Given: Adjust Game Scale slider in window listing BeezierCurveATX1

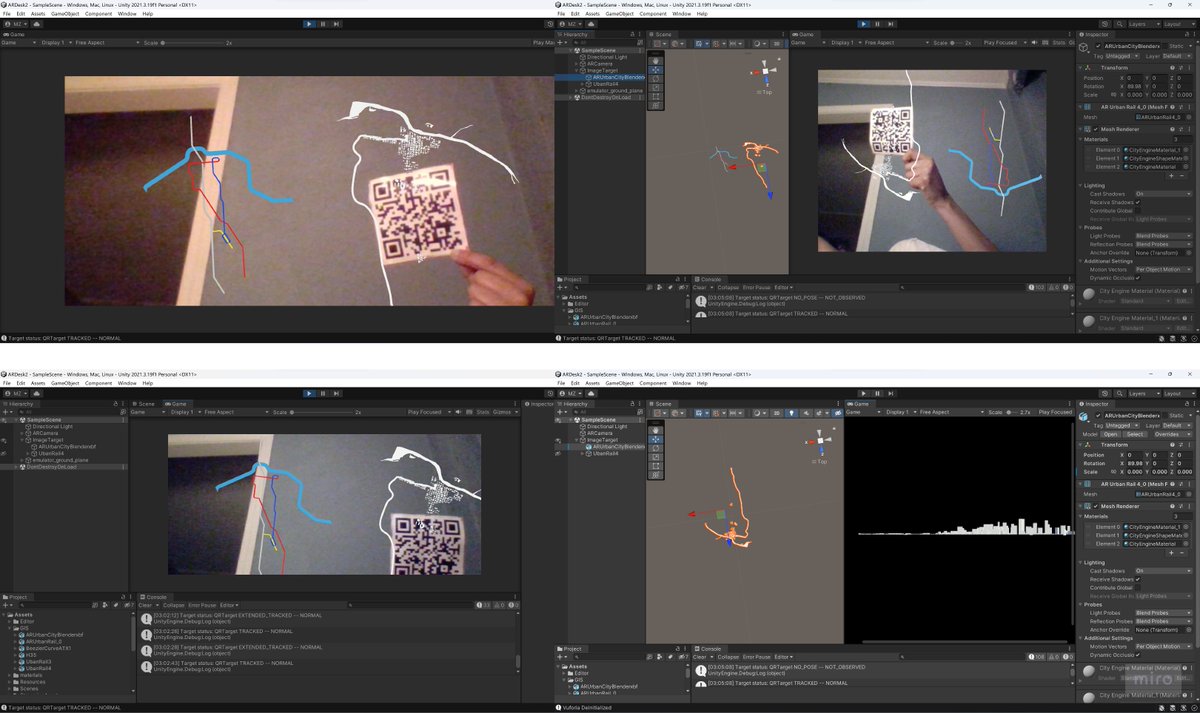Looking at the screenshot, I should coord(321,412).
